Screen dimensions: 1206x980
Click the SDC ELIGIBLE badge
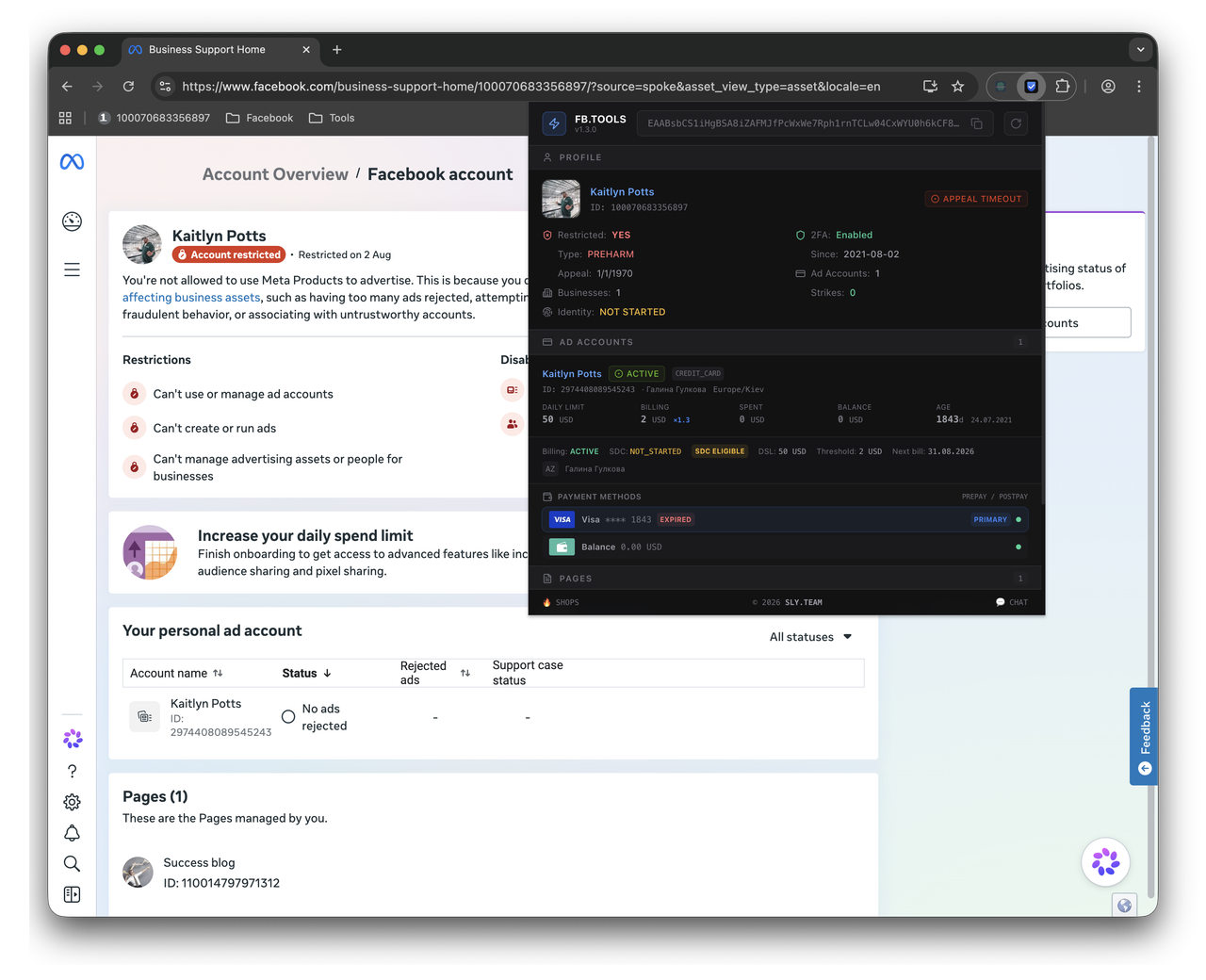pyautogui.click(x=720, y=451)
